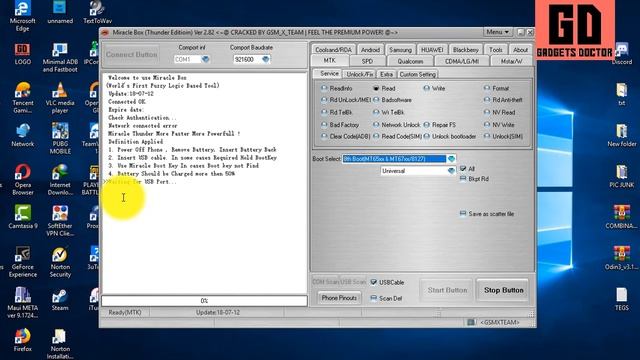Open Opera Browser shortcut
The width and height of the screenshot is (640, 360).
coord(22,180)
